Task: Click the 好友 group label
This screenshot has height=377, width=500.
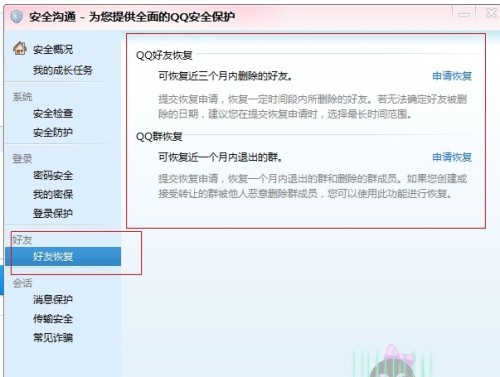Action: click(x=22, y=240)
